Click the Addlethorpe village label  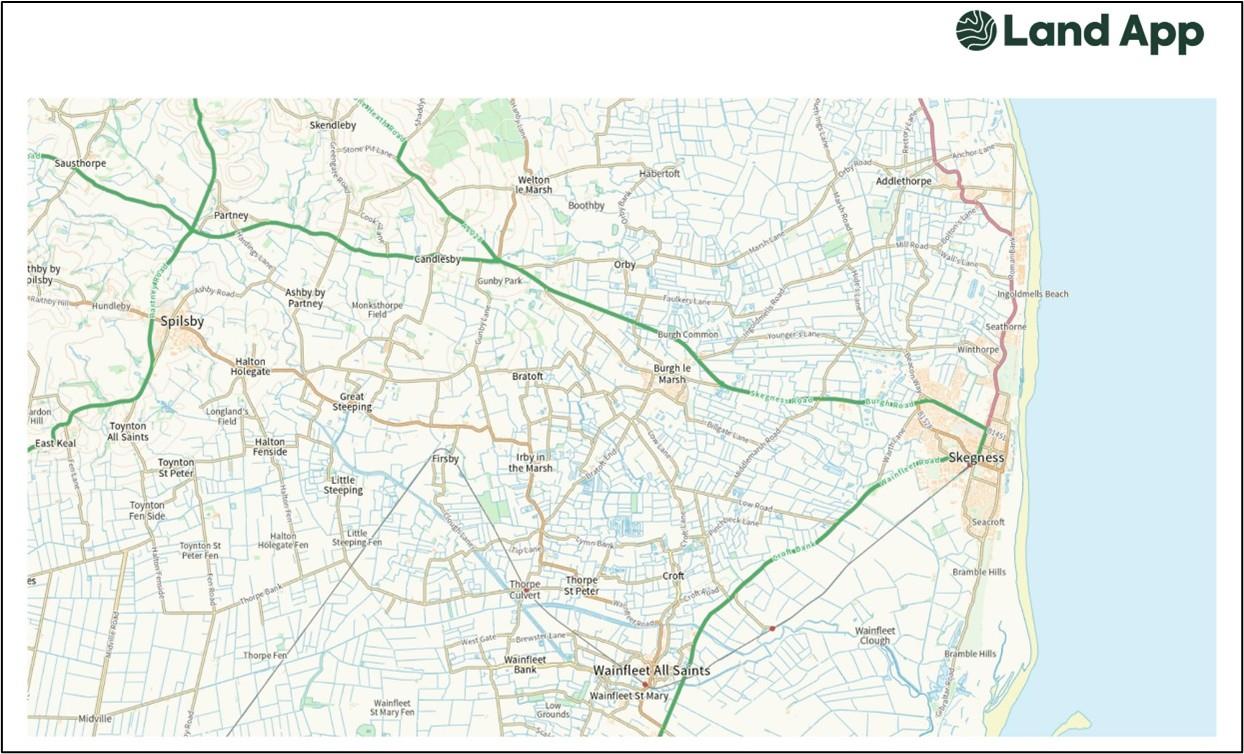(x=904, y=181)
